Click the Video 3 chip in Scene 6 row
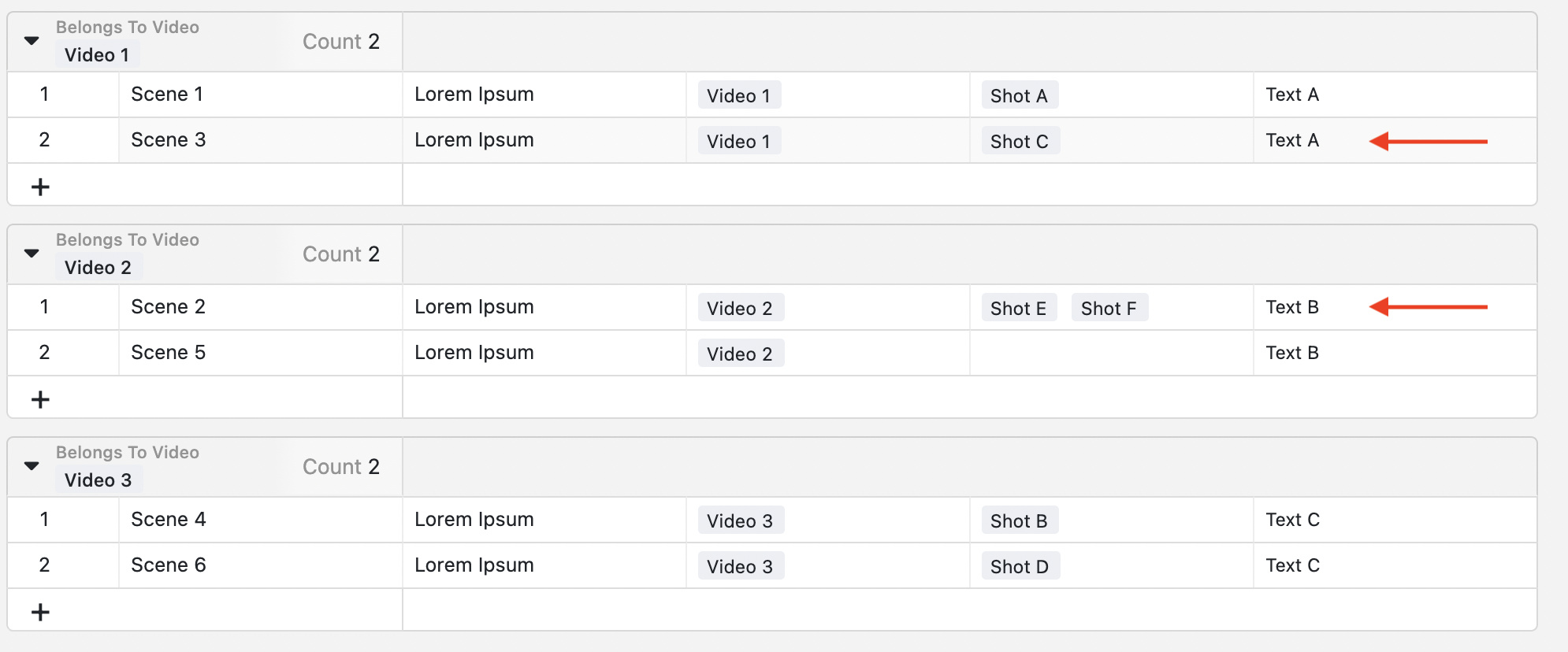Screen dimensions: 1568x652 [x=740, y=566]
